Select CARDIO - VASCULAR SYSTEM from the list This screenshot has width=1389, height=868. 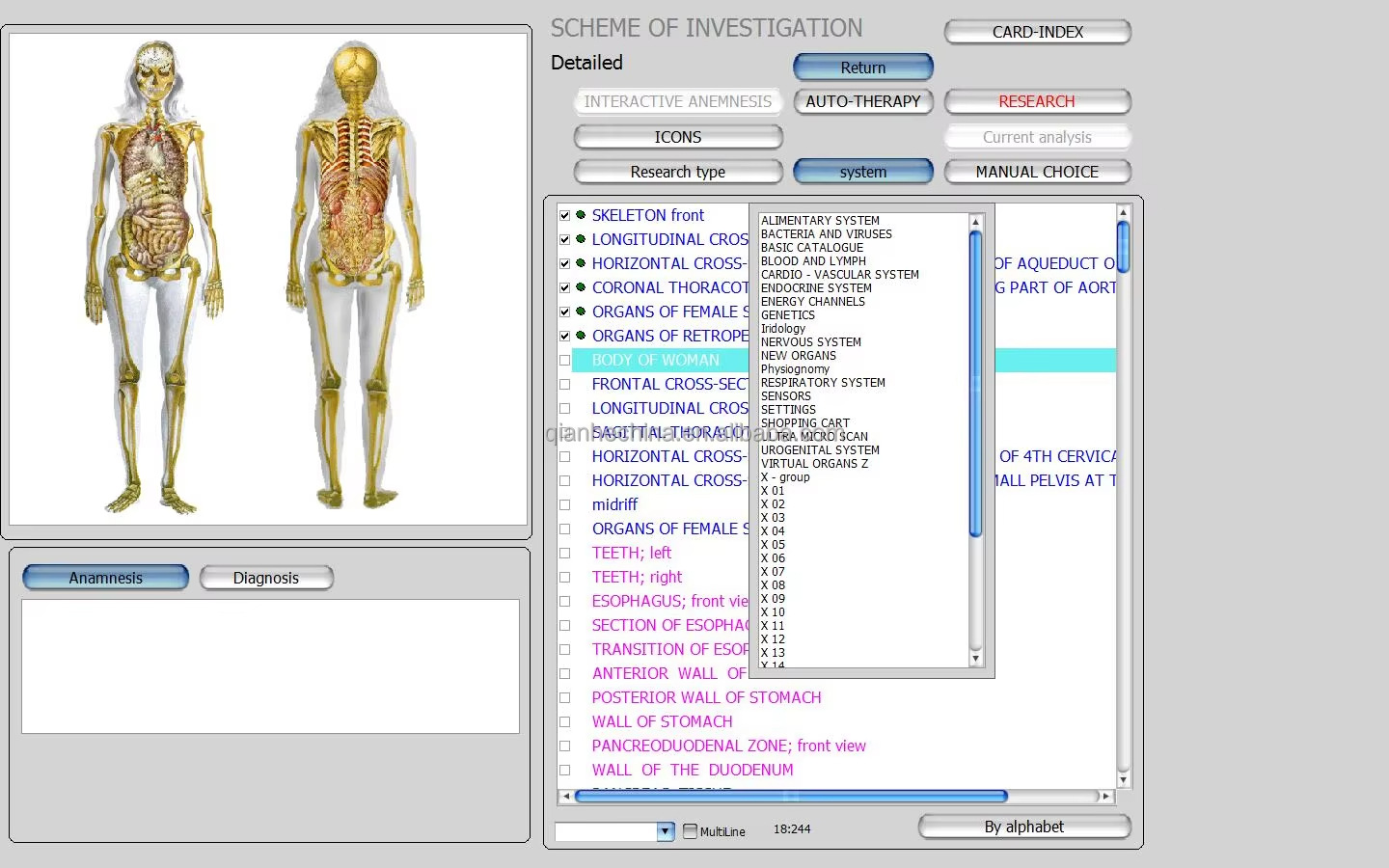[x=839, y=275]
